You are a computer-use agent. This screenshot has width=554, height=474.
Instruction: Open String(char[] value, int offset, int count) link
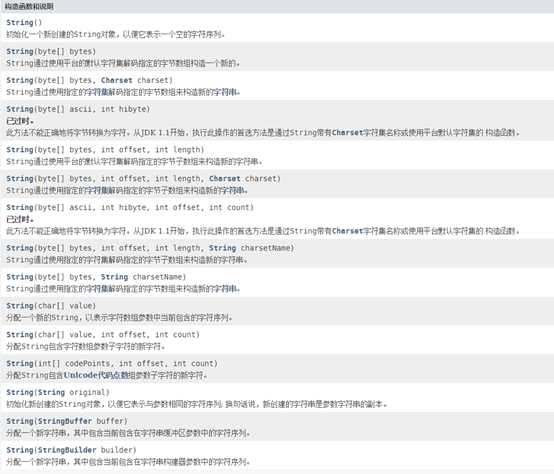point(20,335)
